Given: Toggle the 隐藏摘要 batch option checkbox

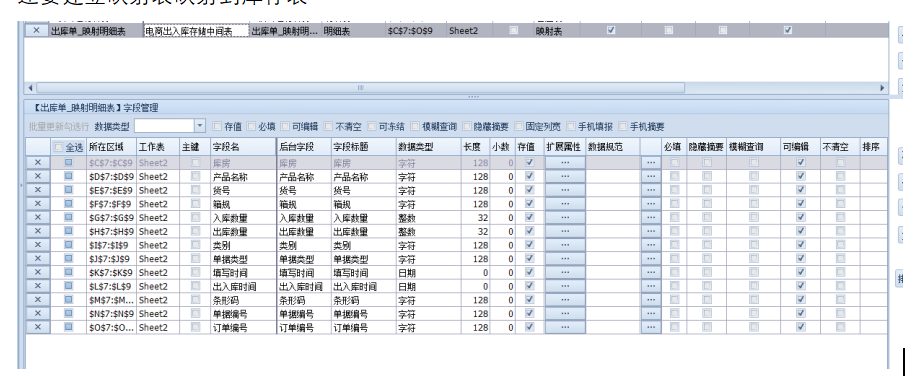Looking at the screenshot, I should click(x=467, y=126).
